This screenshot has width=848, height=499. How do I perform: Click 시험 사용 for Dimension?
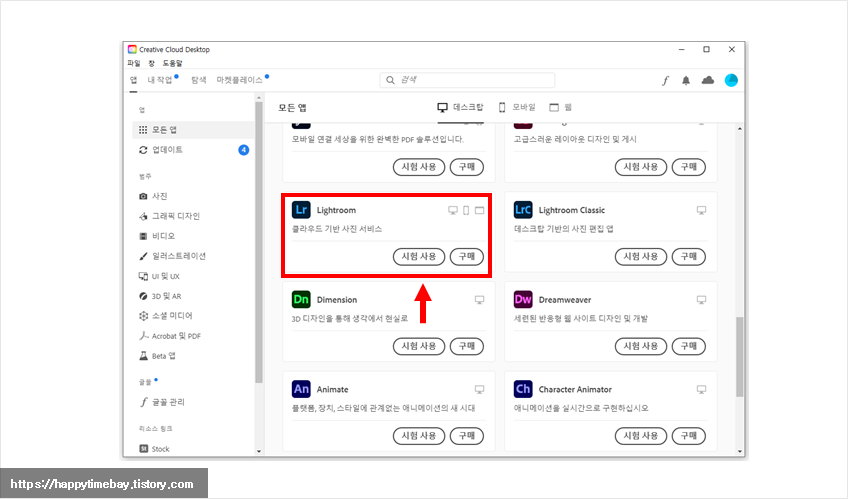419,347
